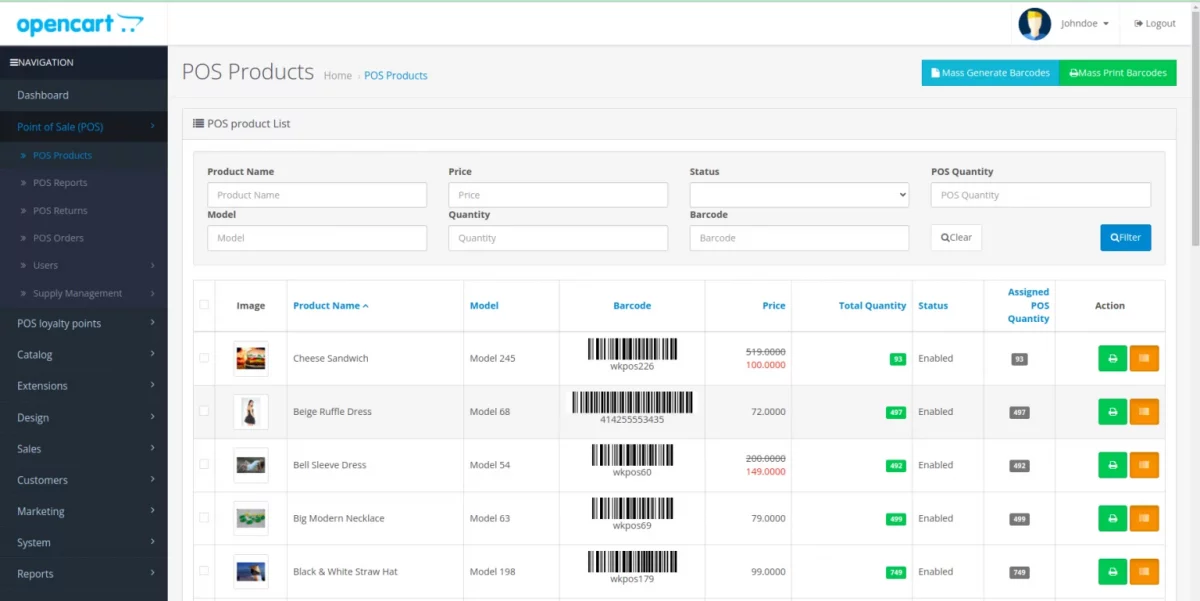Print barcode for Black & White Straw Hat
Image resolution: width=1200 pixels, height=601 pixels.
[1112, 571]
